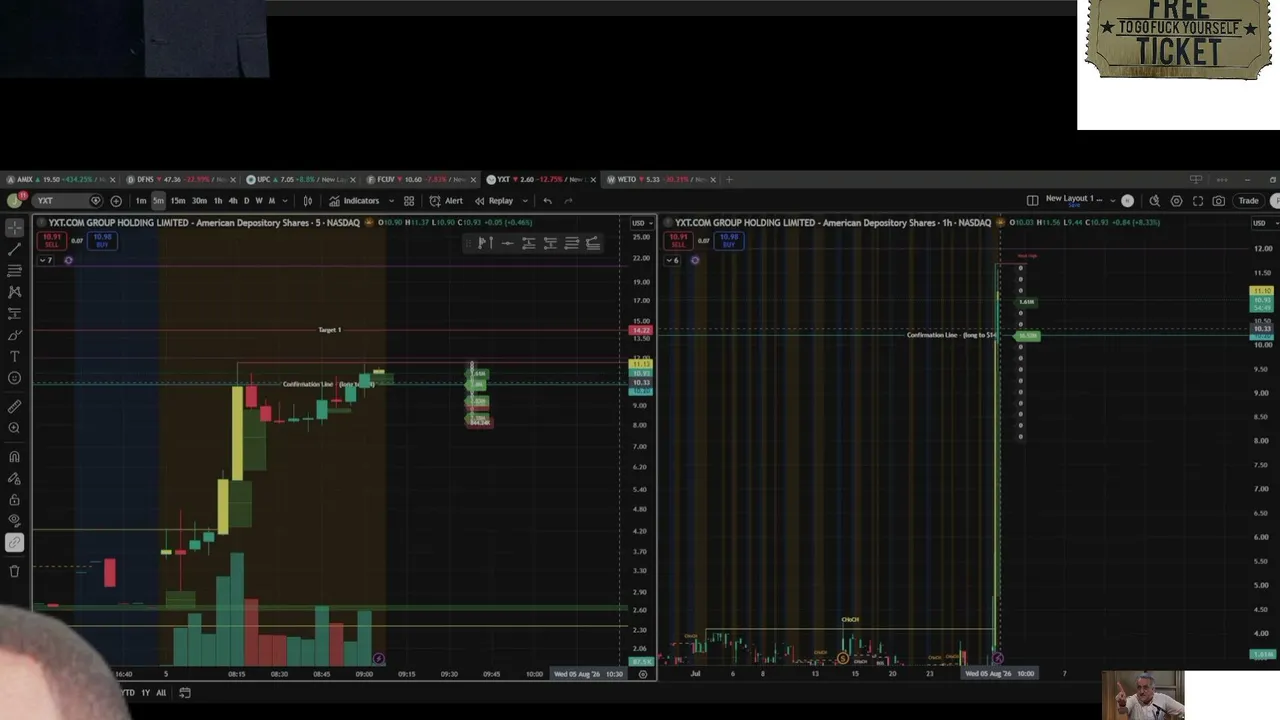Screen dimensions: 1280x720
Task: Toggle drawing sync link tool
Action: 14,543
